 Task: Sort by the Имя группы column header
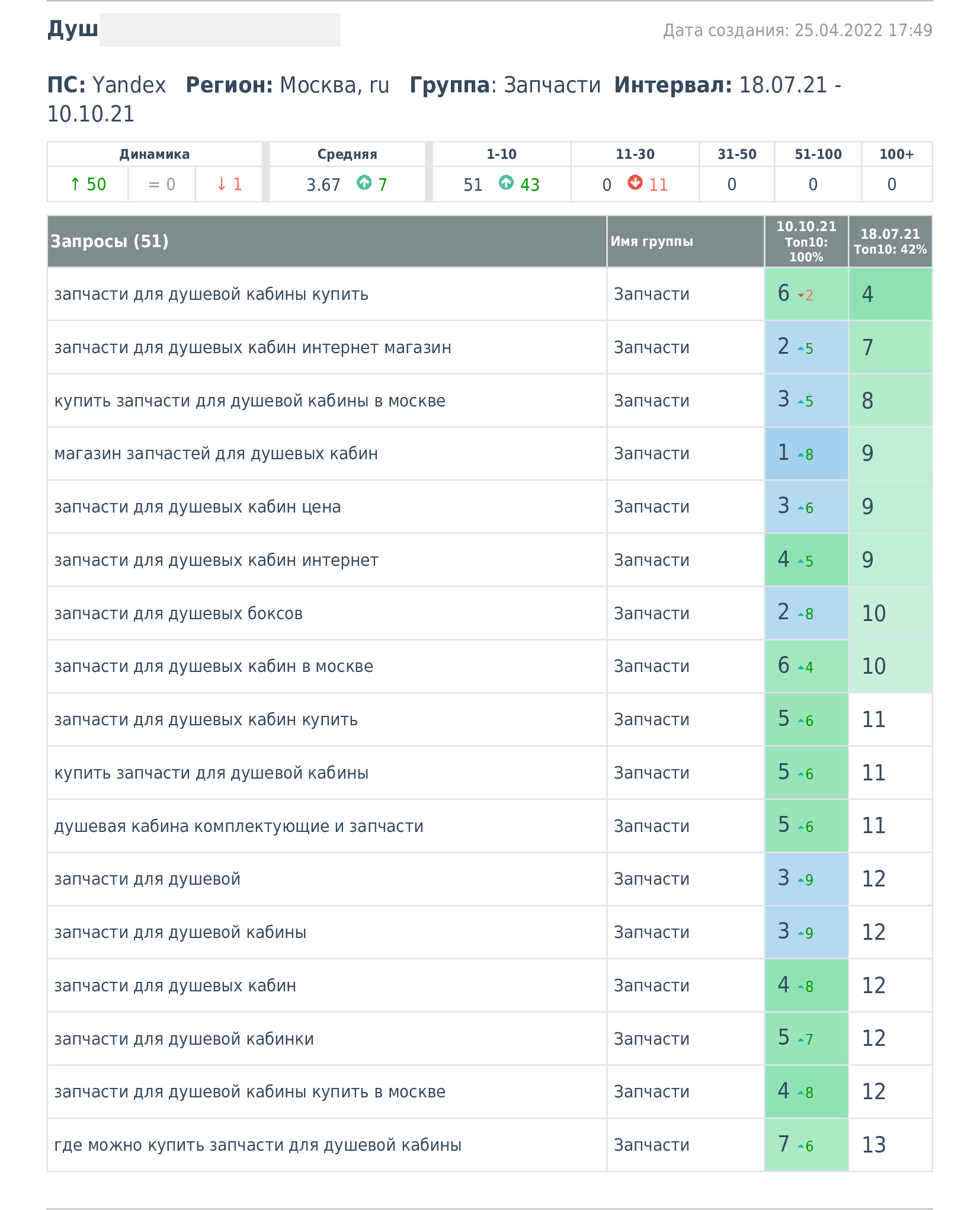pos(652,241)
